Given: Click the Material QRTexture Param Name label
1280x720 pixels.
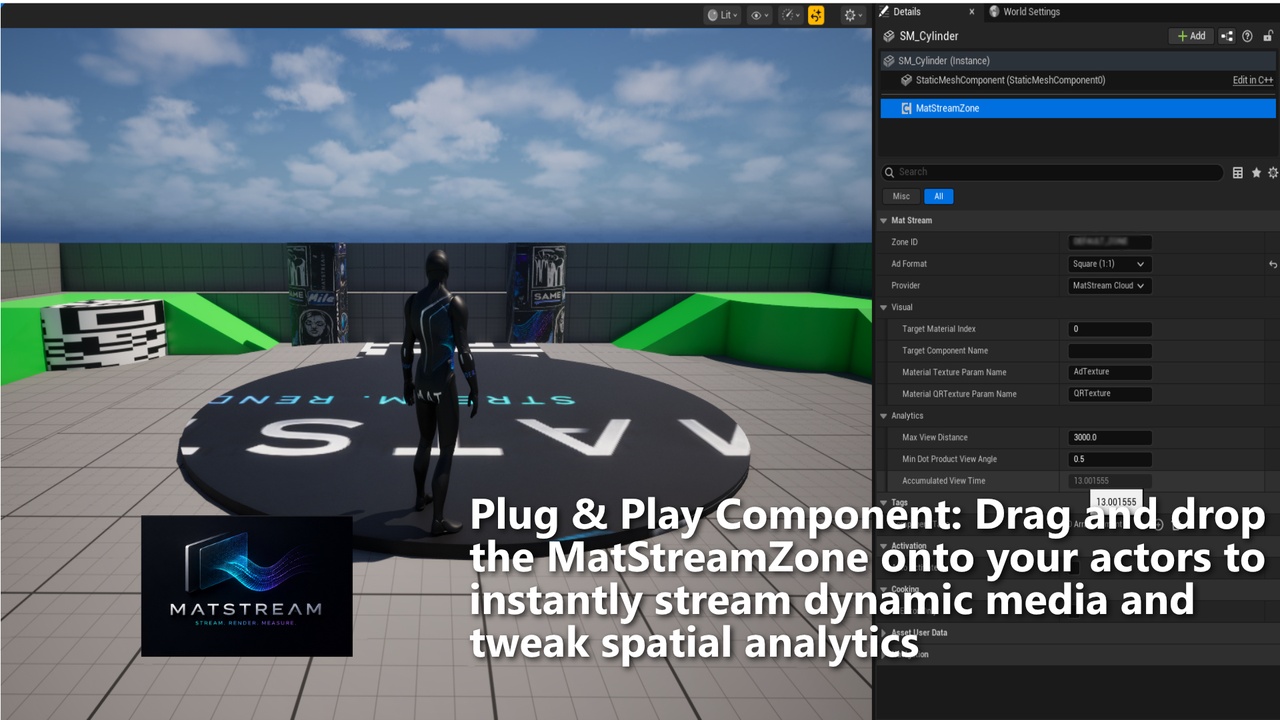Looking at the screenshot, I should (x=960, y=394).
